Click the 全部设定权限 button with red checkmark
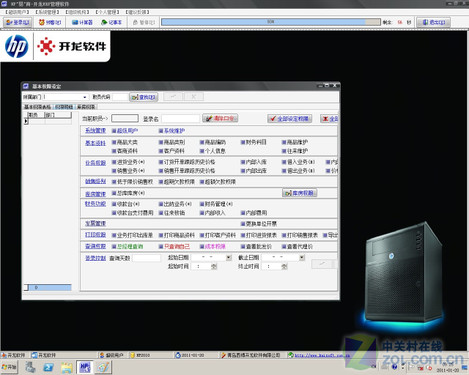This screenshot has width=469, height=375. [x=289, y=119]
